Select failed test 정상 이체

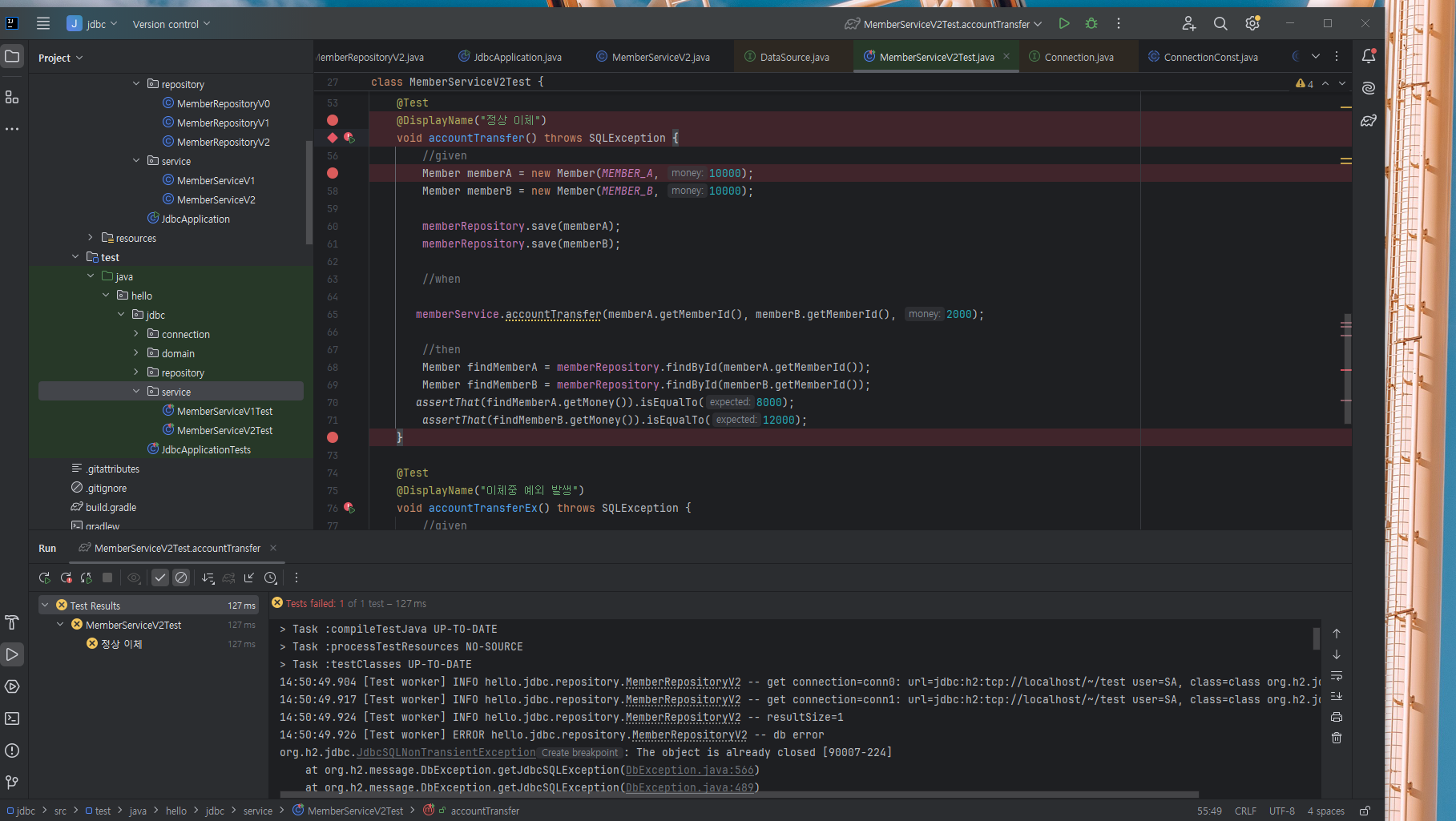(121, 644)
